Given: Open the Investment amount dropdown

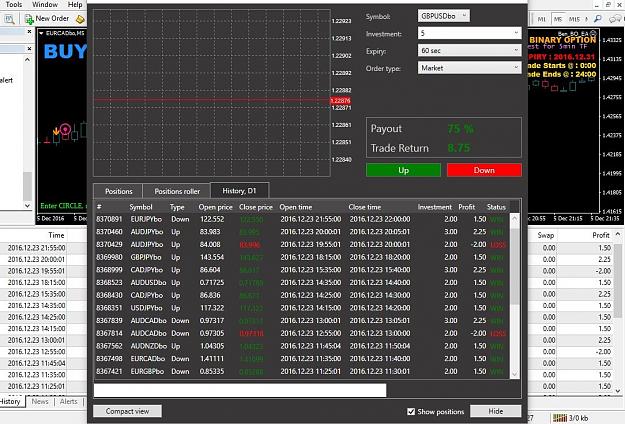Looking at the screenshot, I should (470, 33).
